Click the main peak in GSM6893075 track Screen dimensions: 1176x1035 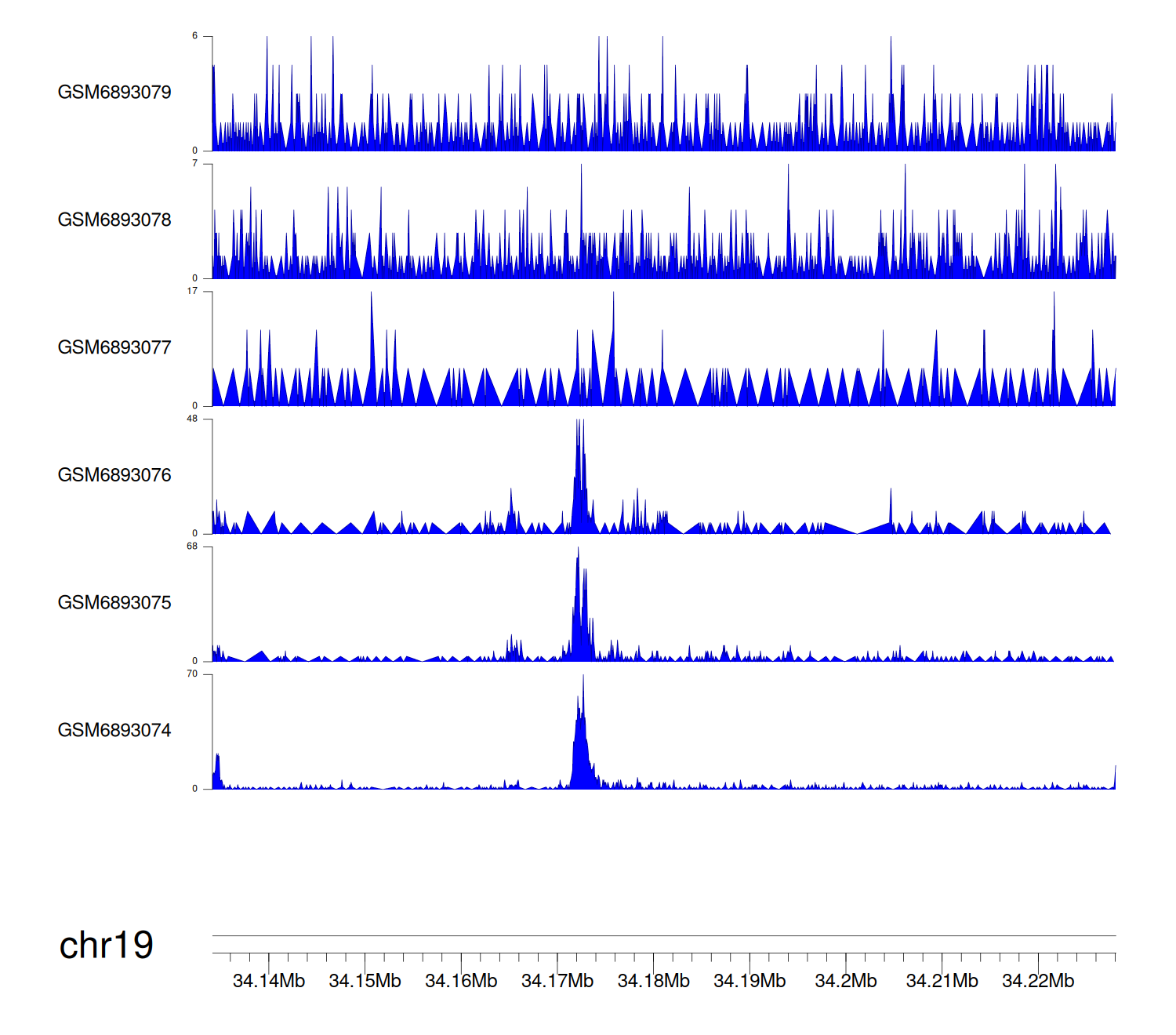point(579,580)
